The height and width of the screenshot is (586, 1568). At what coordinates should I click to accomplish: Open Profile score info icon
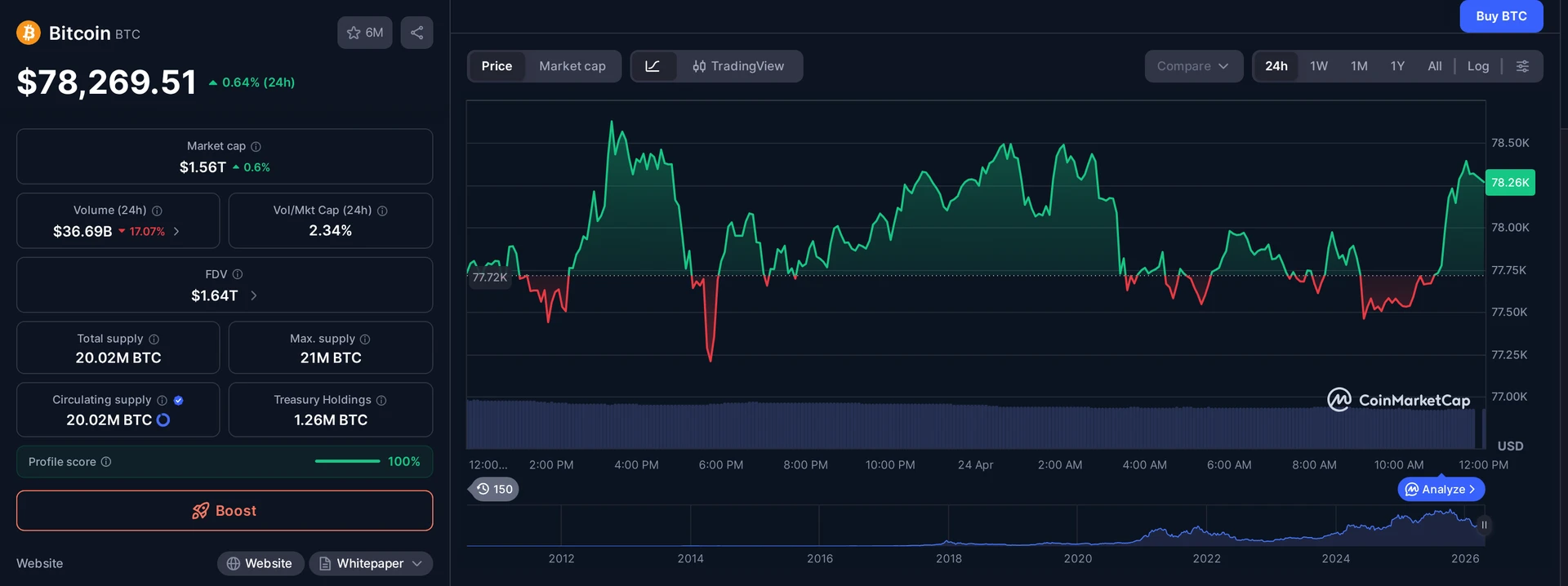(106, 462)
